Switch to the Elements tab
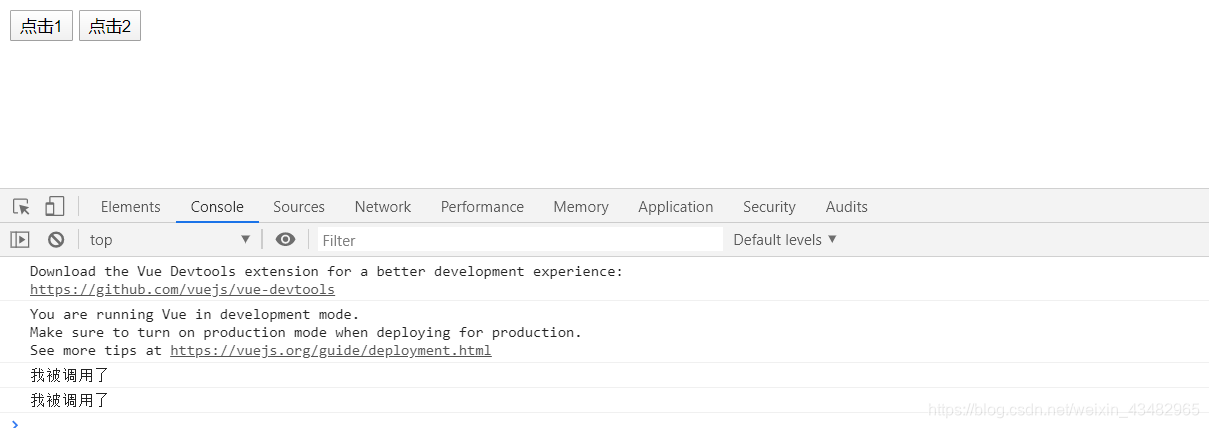 point(130,207)
